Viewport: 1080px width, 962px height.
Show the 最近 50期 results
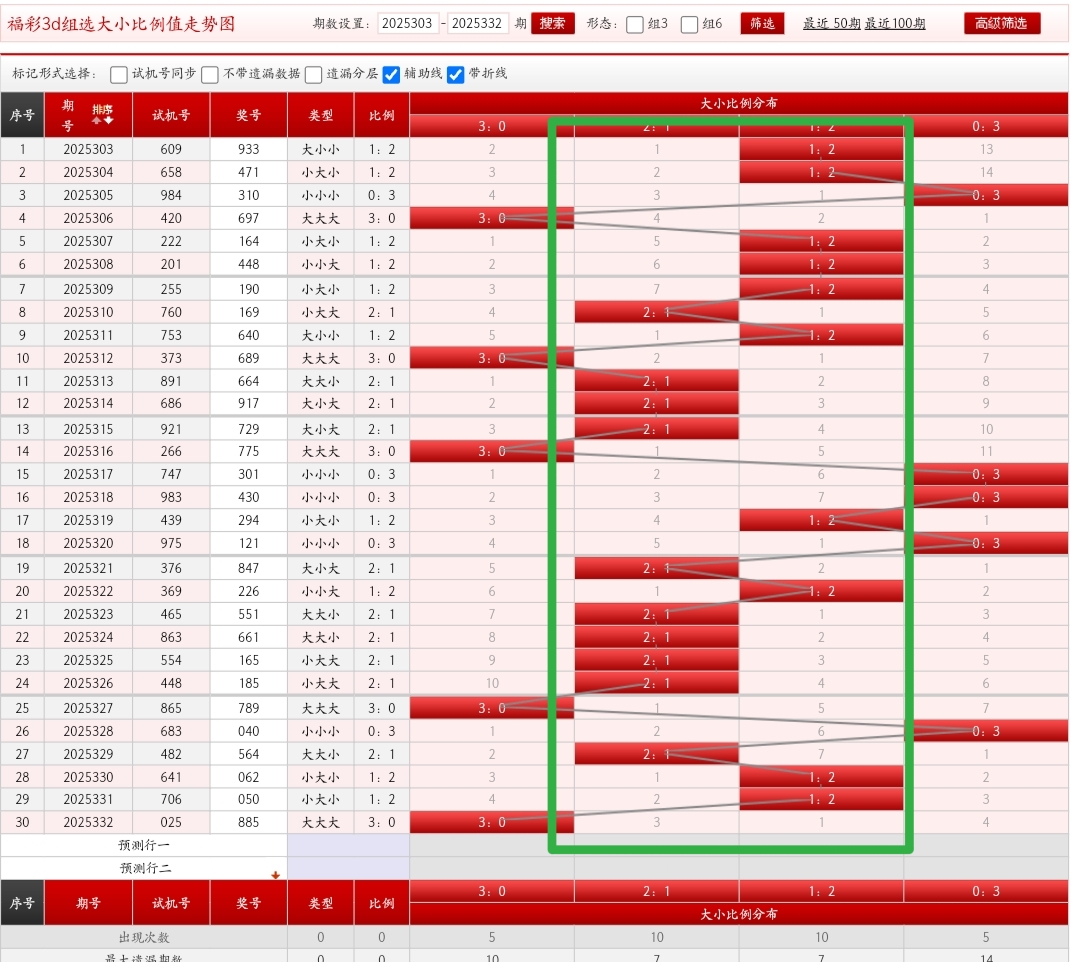tap(831, 23)
